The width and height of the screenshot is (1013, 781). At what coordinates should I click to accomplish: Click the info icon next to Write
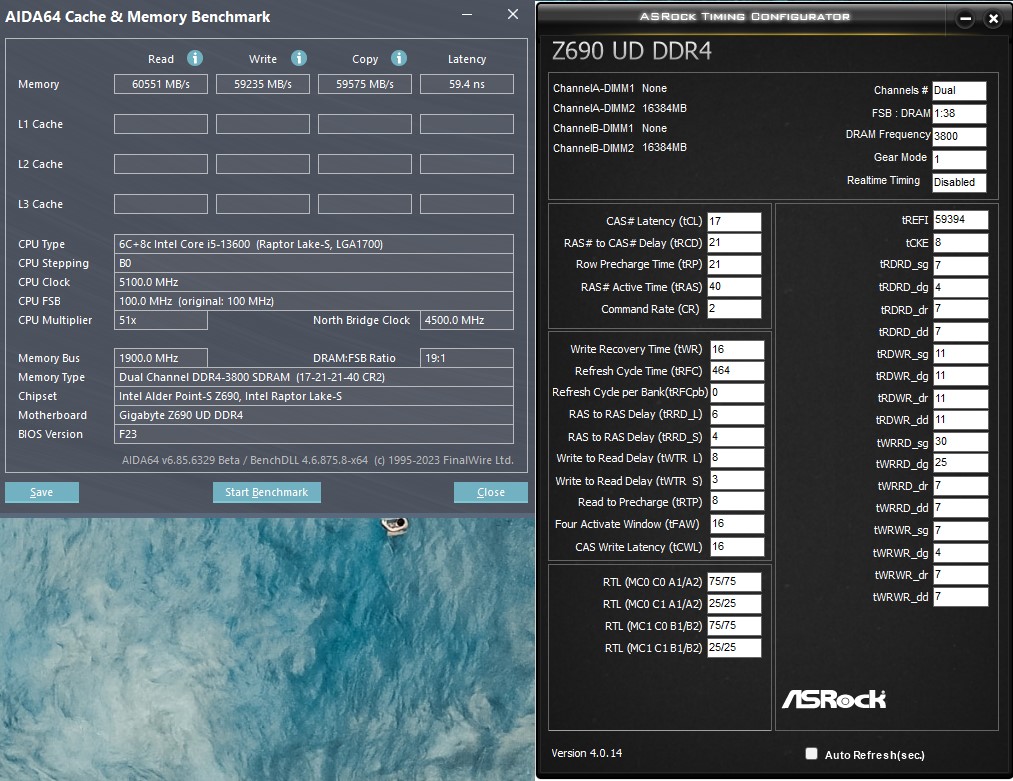[x=298, y=58]
